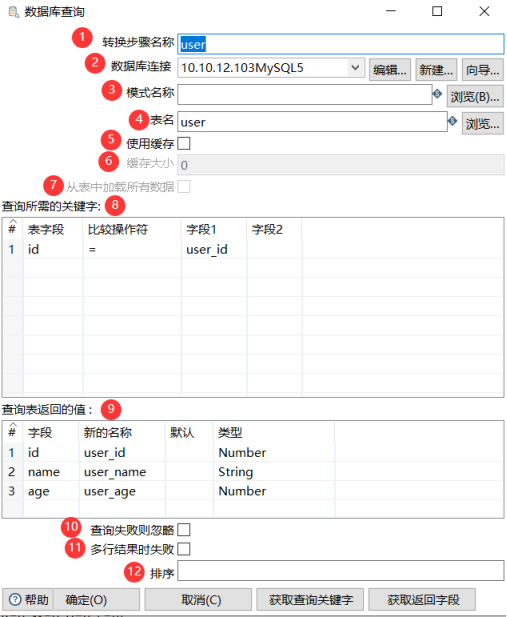507x617 pixels.
Task: Click the variable icon beside 模式名称 field
Action: 437,94
